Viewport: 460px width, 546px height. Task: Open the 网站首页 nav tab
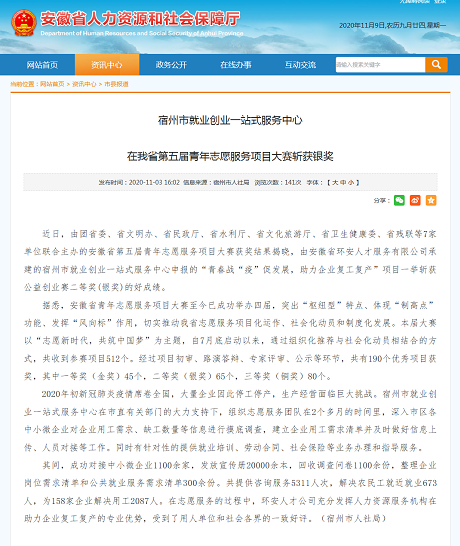coord(42,65)
